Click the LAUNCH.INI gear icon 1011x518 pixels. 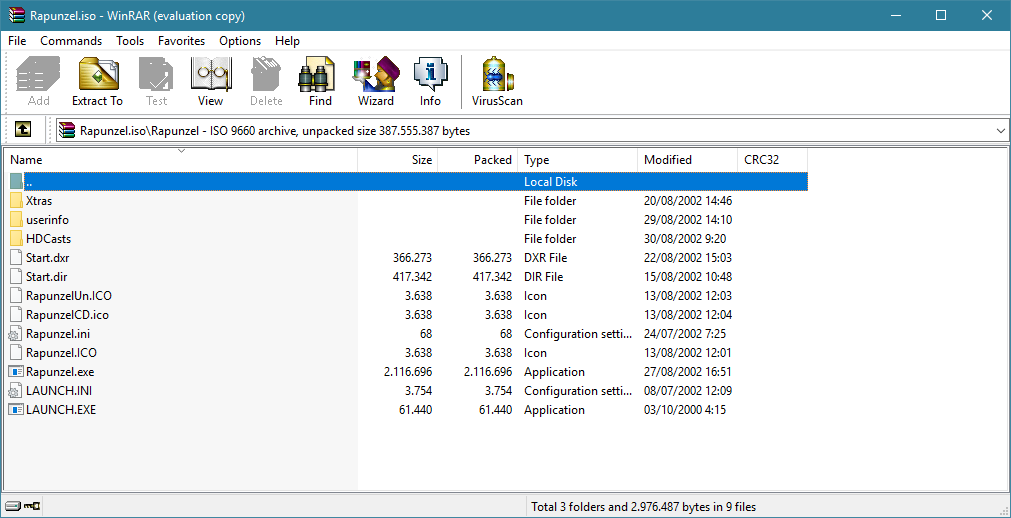[15, 391]
